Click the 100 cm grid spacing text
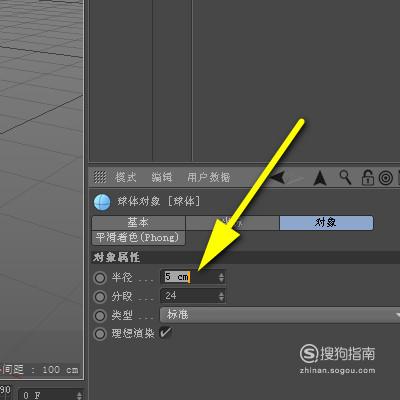Viewport: 400px width, 400px height. tap(60, 370)
